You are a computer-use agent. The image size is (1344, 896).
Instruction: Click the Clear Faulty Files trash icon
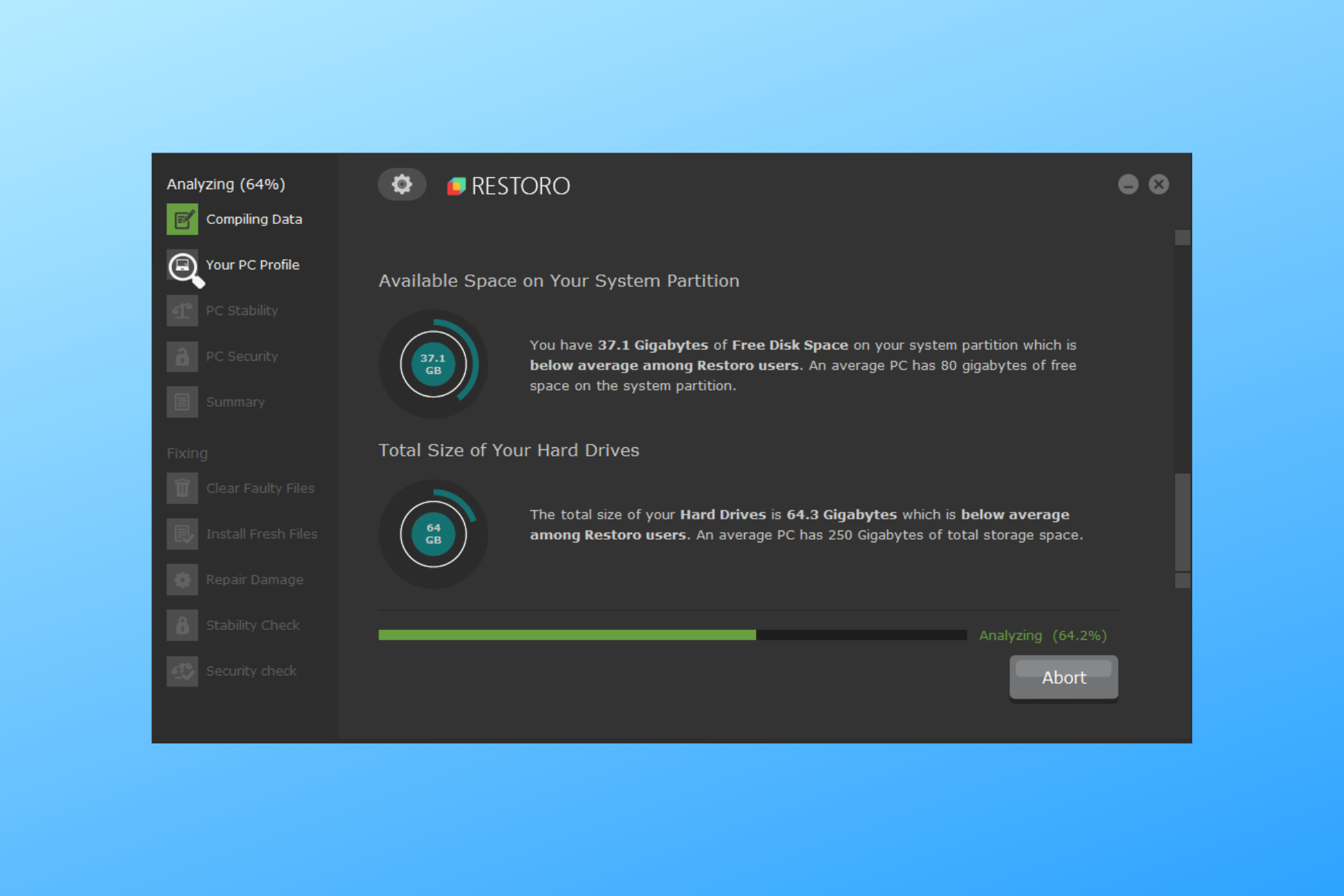tap(182, 488)
